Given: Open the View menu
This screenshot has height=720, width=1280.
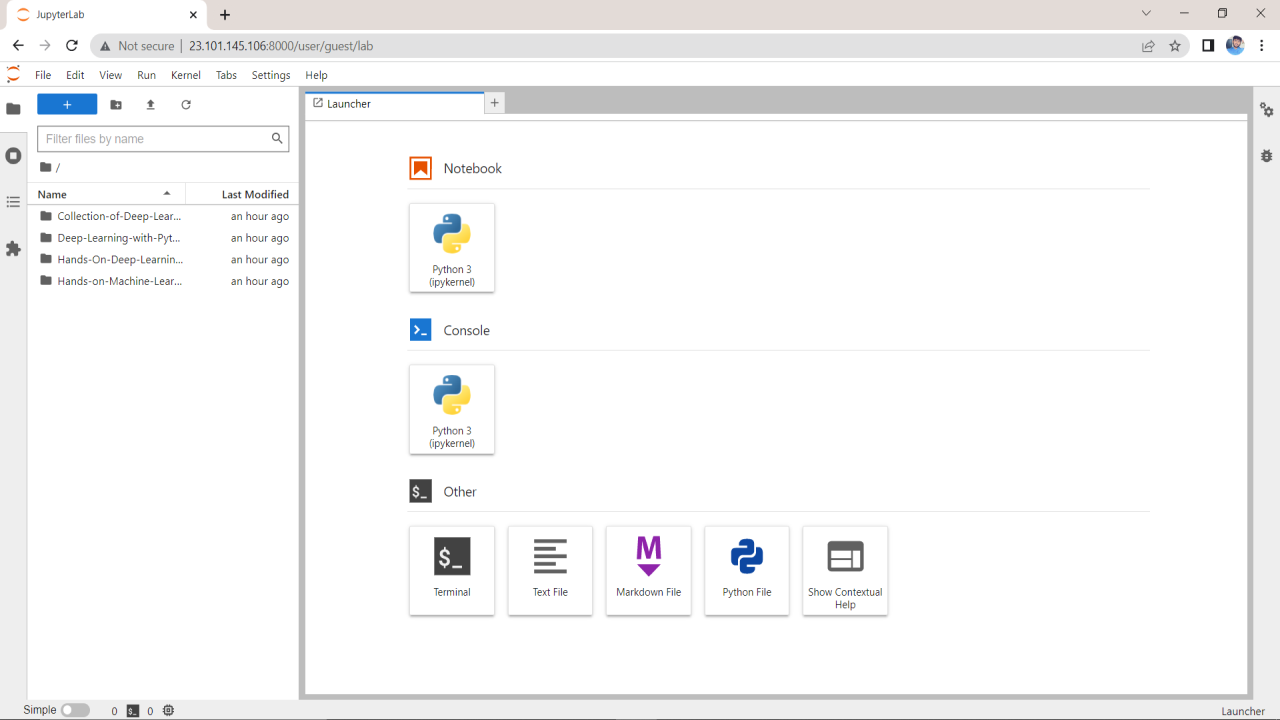Looking at the screenshot, I should (x=110, y=75).
